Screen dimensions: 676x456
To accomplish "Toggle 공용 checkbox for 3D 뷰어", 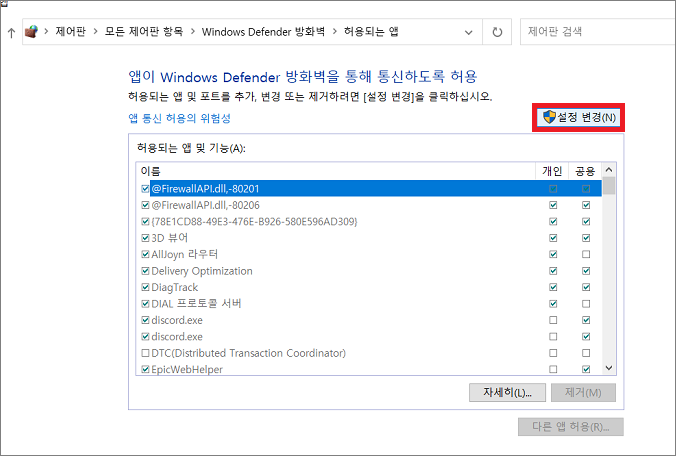I will click(x=586, y=238).
